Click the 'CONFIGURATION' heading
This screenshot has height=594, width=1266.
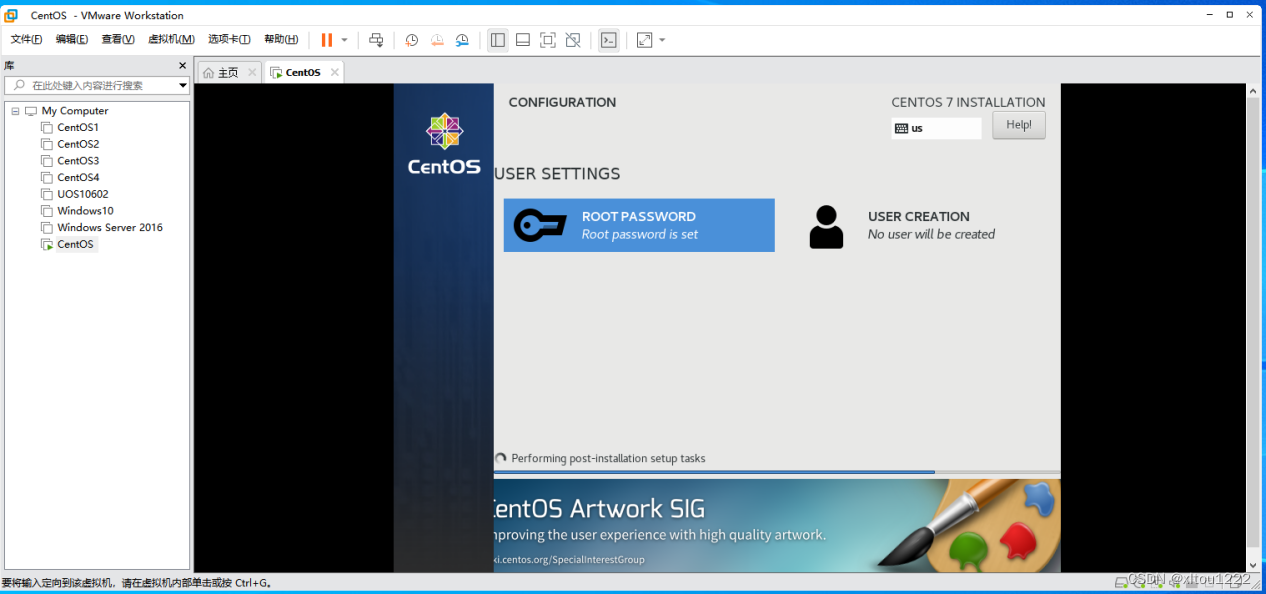pyautogui.click(x=562, y=102)
